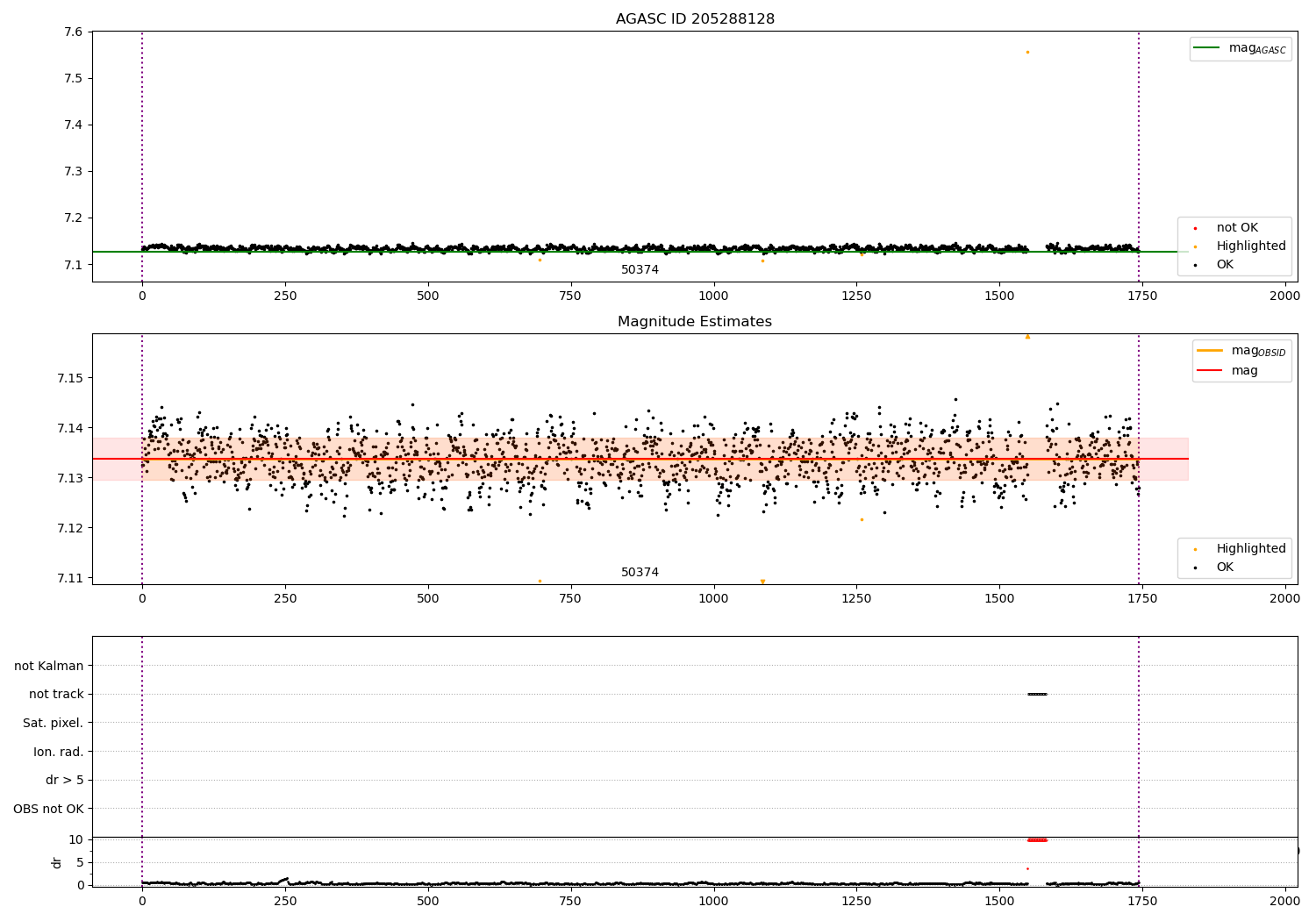Viewport: 1316px width, 921px height.
Task: Click the 50374 label in the top plot
Action: tap(640, 270)
